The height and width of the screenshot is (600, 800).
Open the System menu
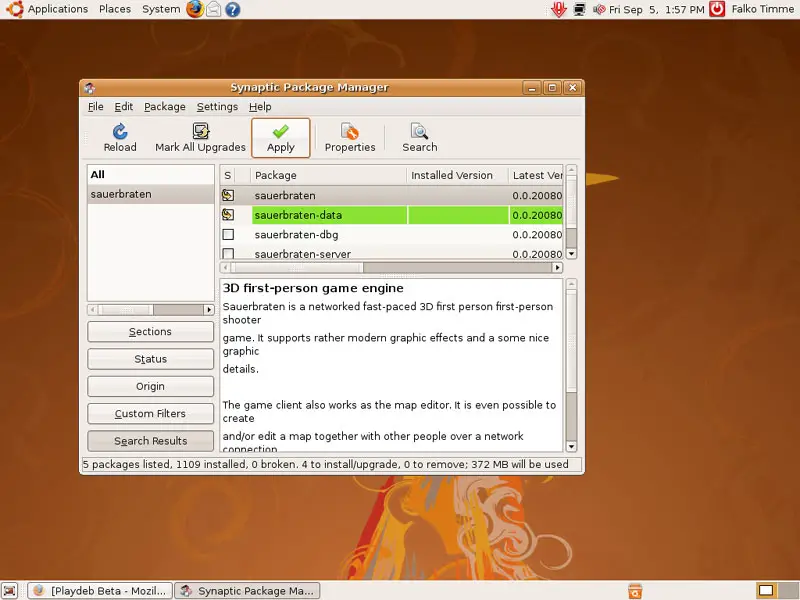(x=161, y=9)
